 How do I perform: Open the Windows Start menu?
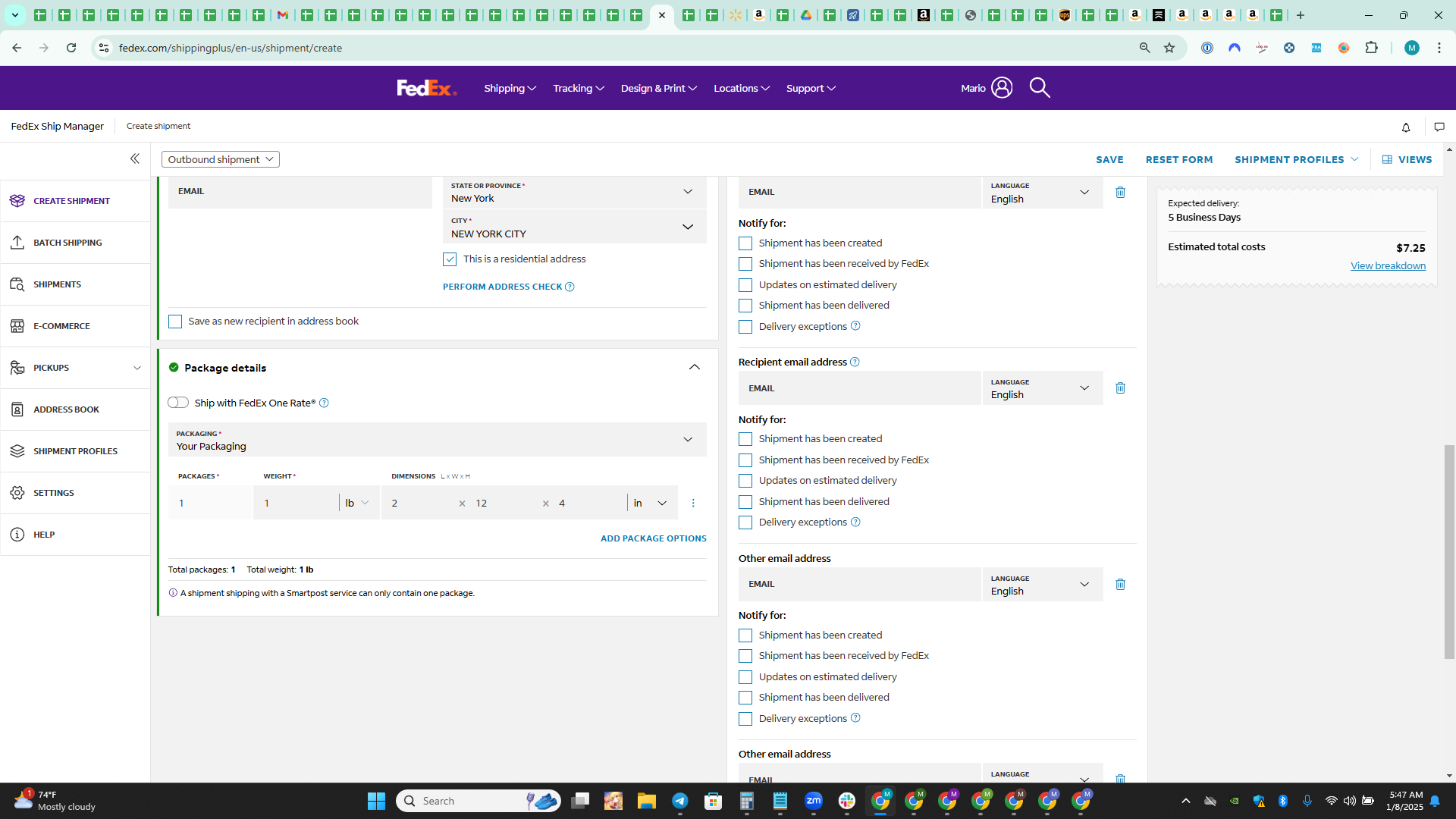(376, 801)
